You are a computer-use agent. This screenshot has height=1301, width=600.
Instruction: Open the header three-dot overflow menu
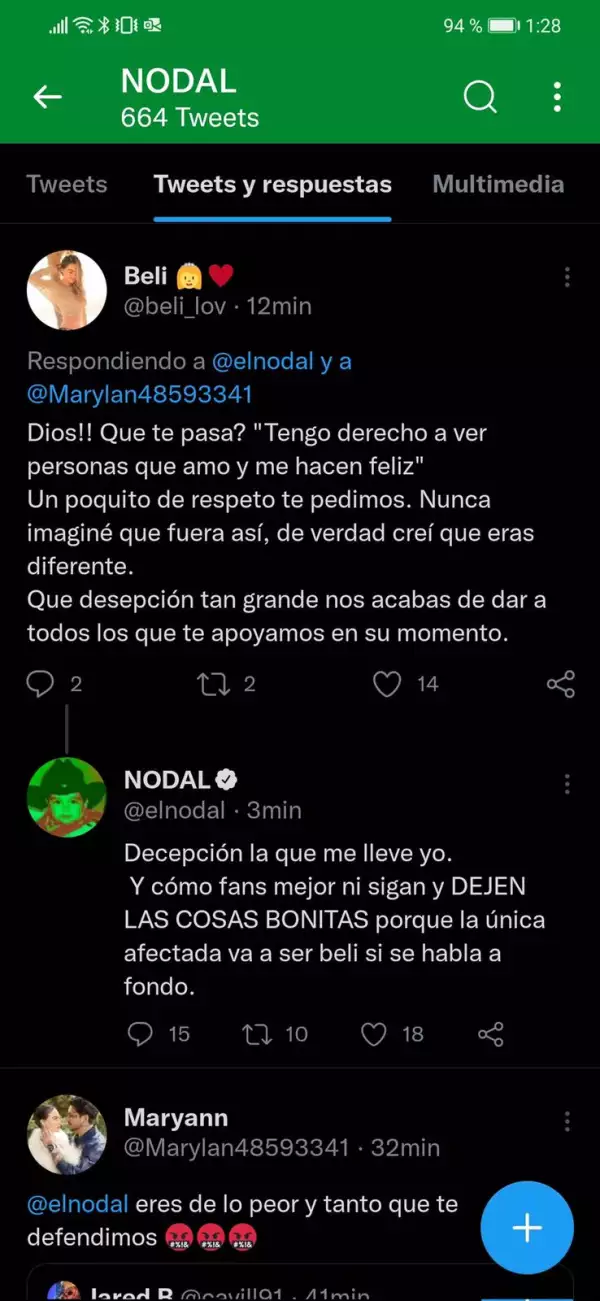[557, 97]
